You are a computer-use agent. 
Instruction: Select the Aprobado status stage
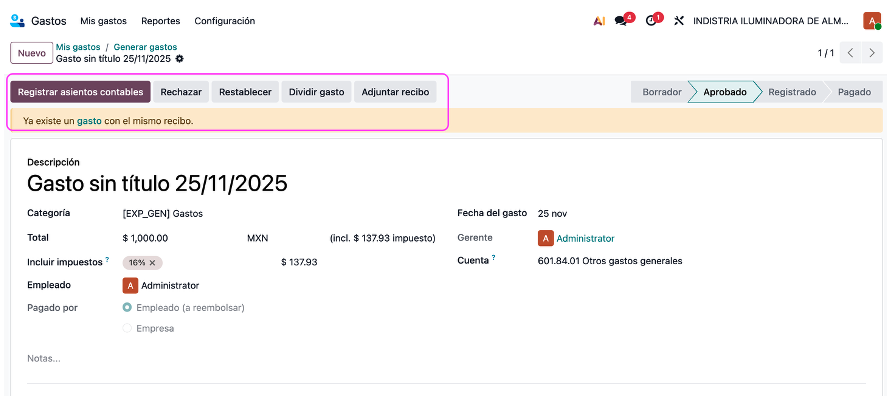(x=725, y=92)
